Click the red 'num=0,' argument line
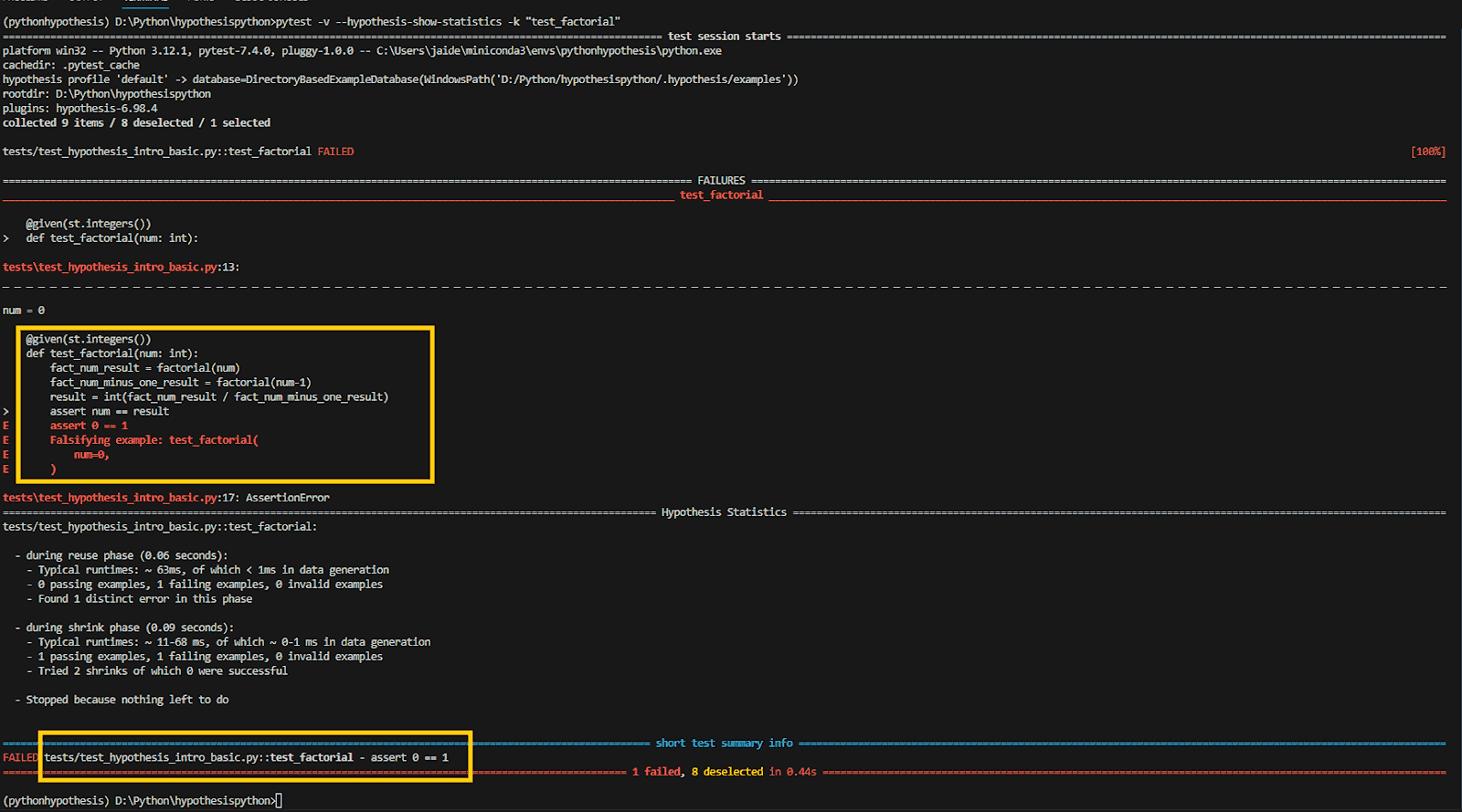The image size is (1462, 812). tap(91, 455)
